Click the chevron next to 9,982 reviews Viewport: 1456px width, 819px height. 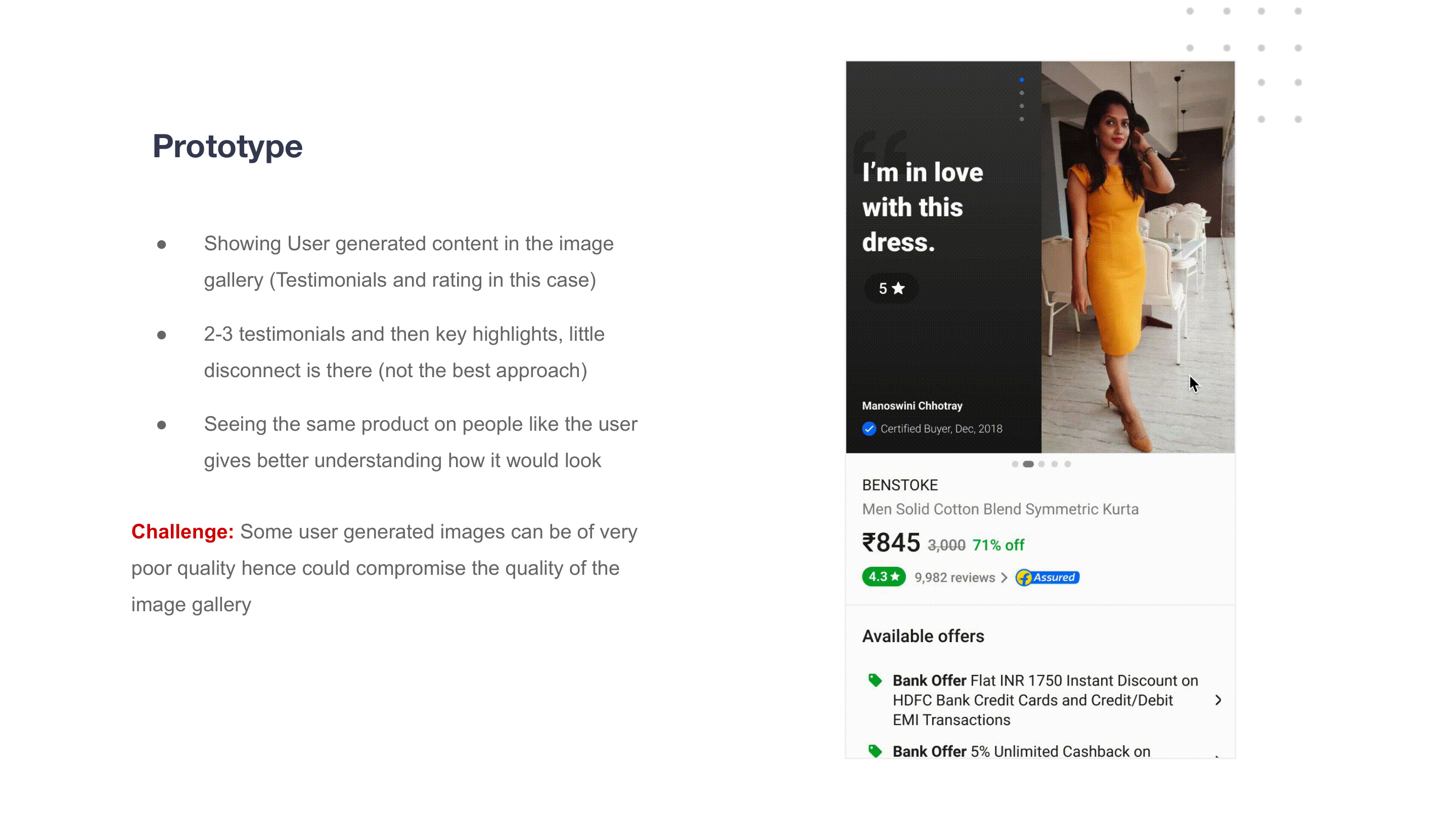pyautogui.click(x=1004, y=577)
